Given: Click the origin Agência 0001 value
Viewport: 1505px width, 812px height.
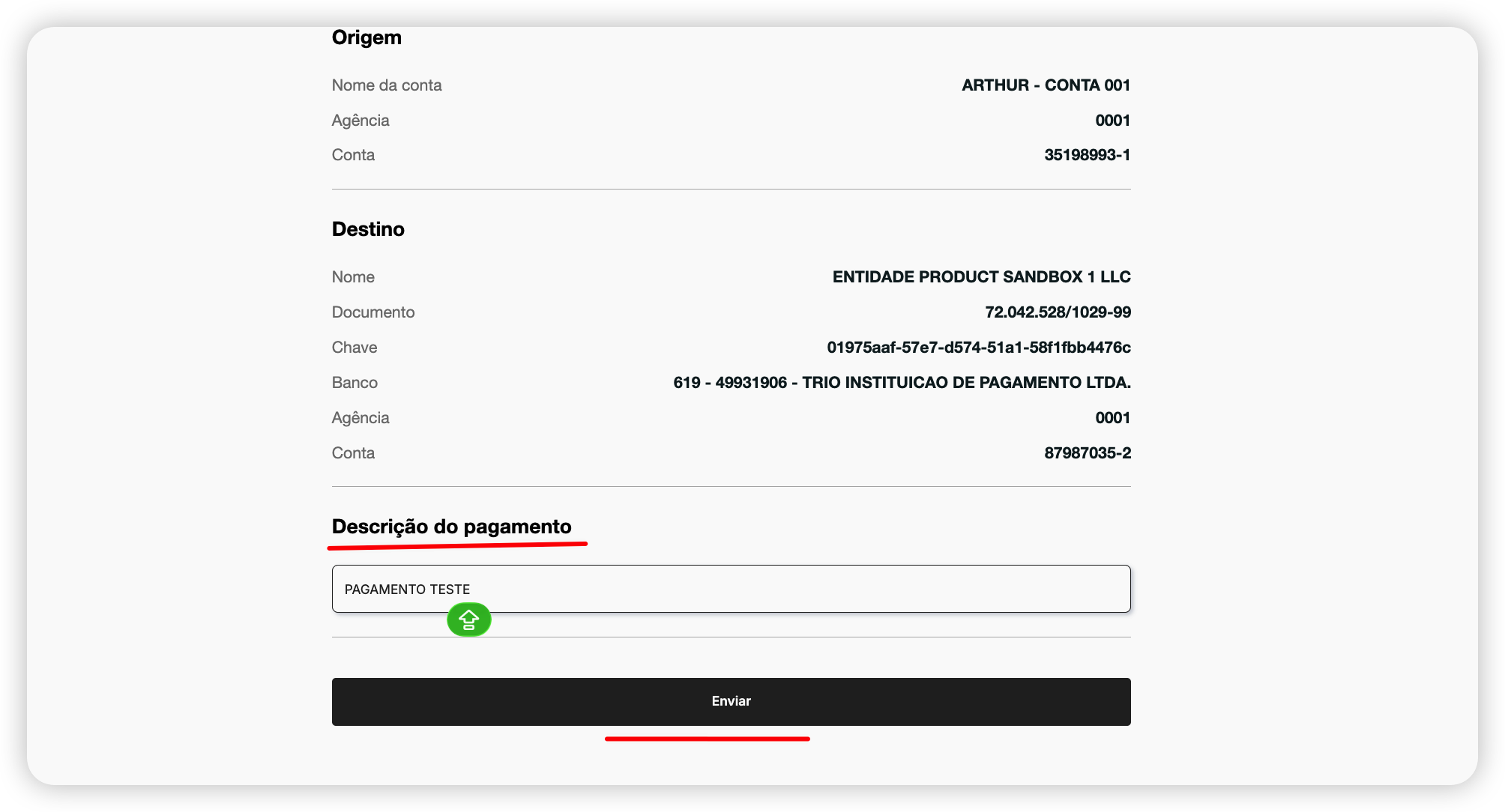Looking at the screenshot, I should click(1112, 121).
